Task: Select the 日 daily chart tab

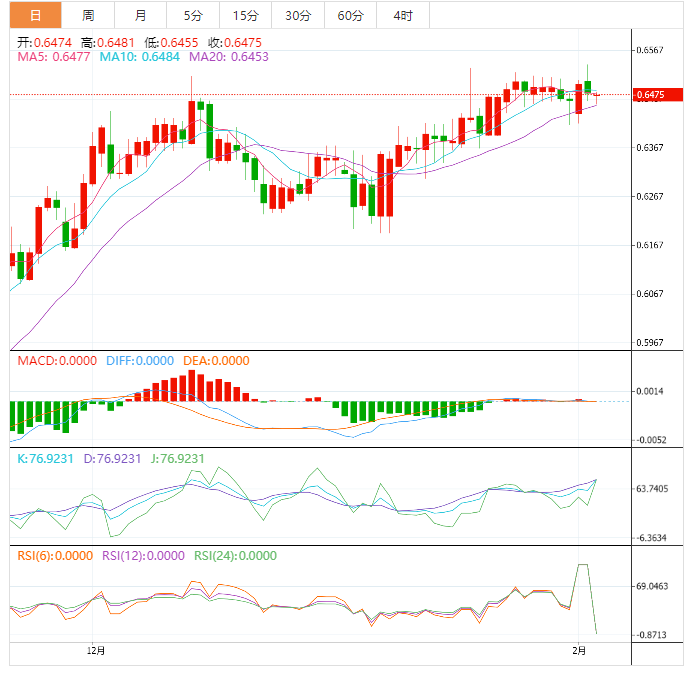Action: click(x=35, y=15)
